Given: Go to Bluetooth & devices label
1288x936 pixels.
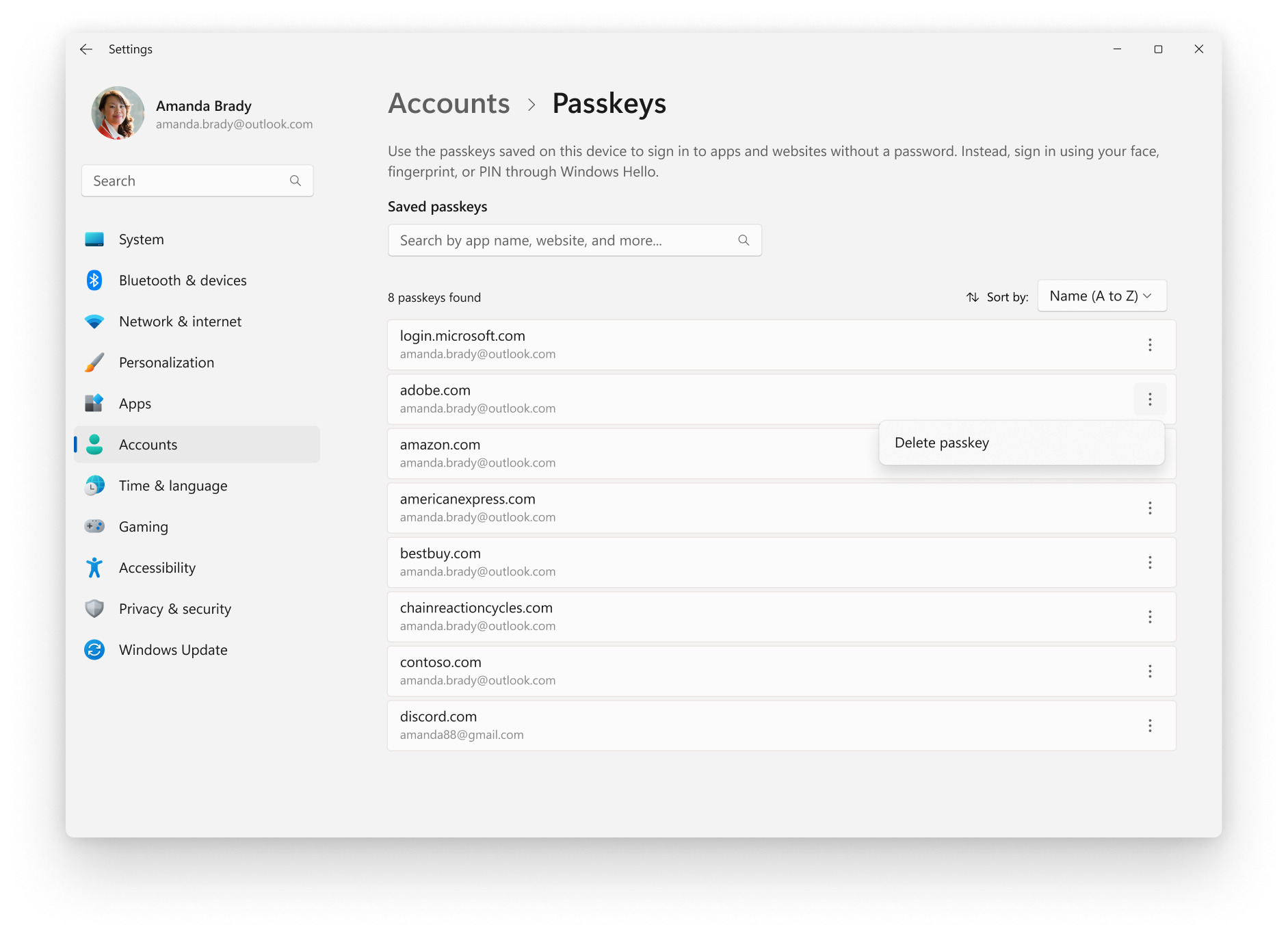Looking at the screenshot, I should (x=183, y=281).
